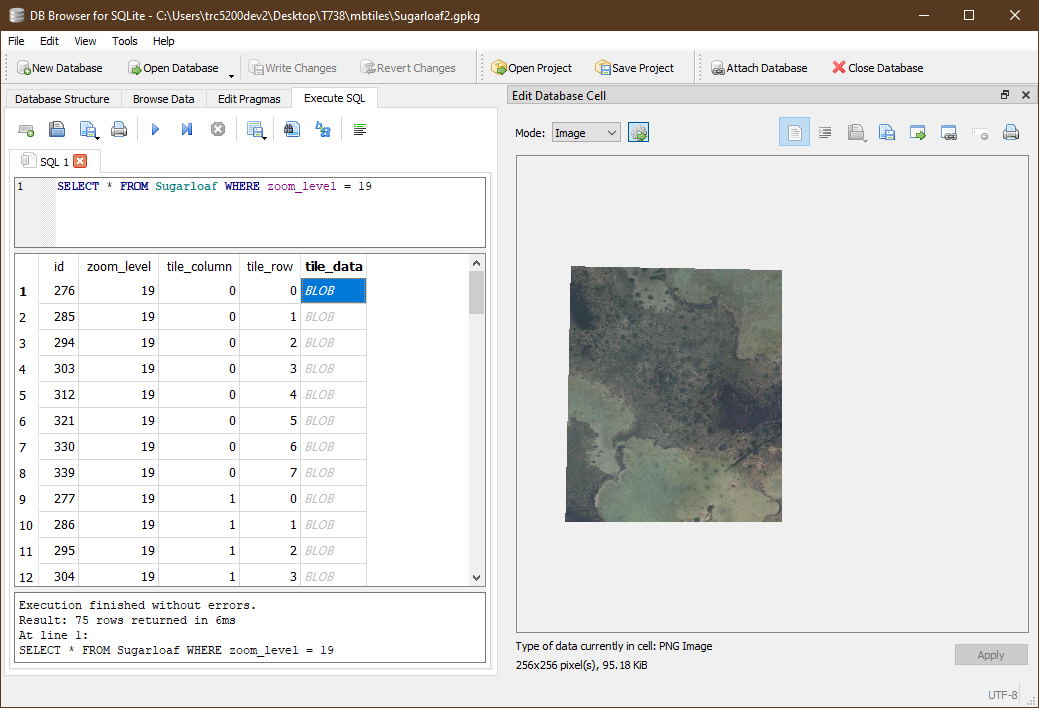Select the Save SQL file icon

pos(89,129)
